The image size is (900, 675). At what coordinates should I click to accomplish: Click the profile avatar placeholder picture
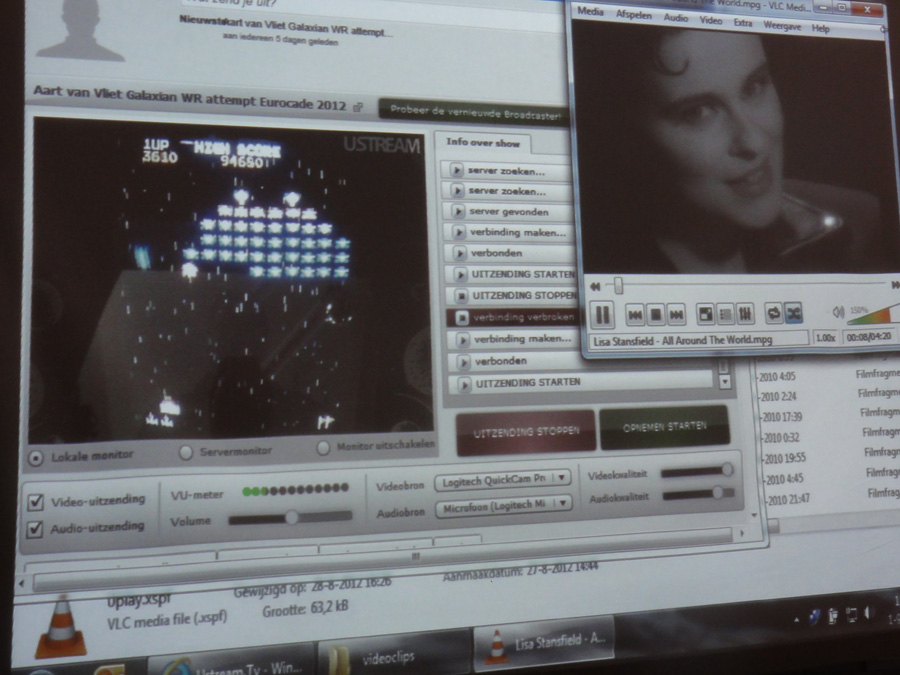coord(80,30)
